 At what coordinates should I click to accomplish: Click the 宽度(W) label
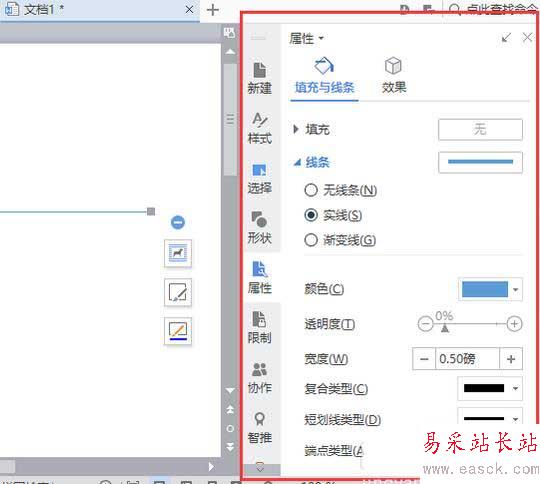(x=326, y=359)
